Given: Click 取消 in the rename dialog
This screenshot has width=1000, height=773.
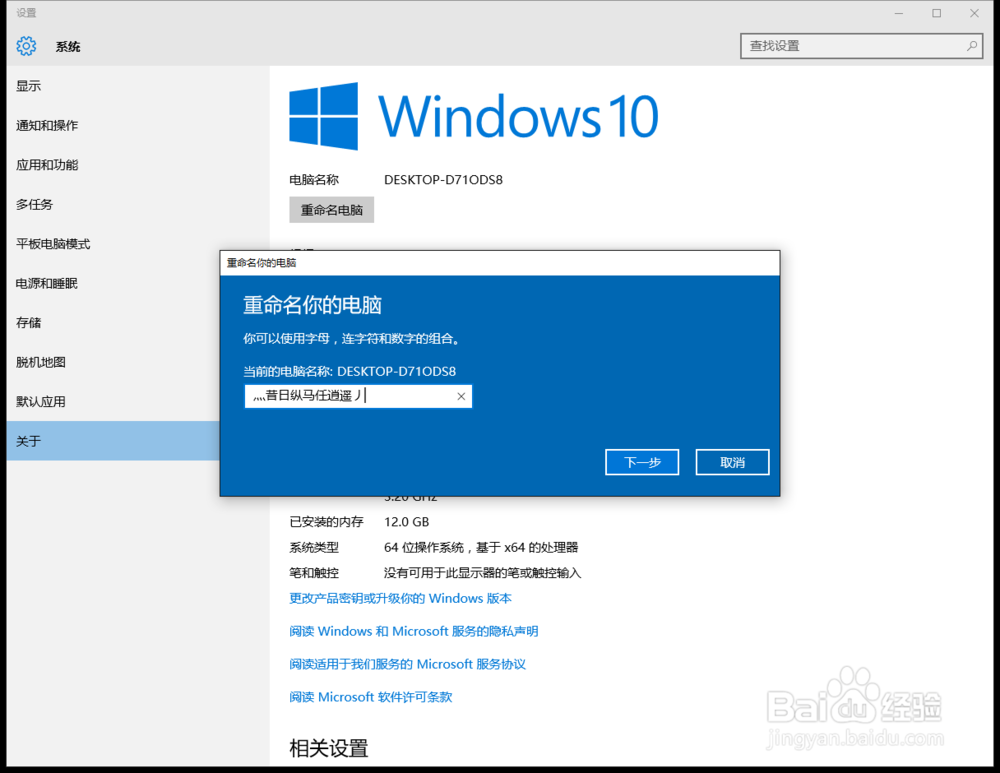Looking at the screenshot, I should point(732,462).
